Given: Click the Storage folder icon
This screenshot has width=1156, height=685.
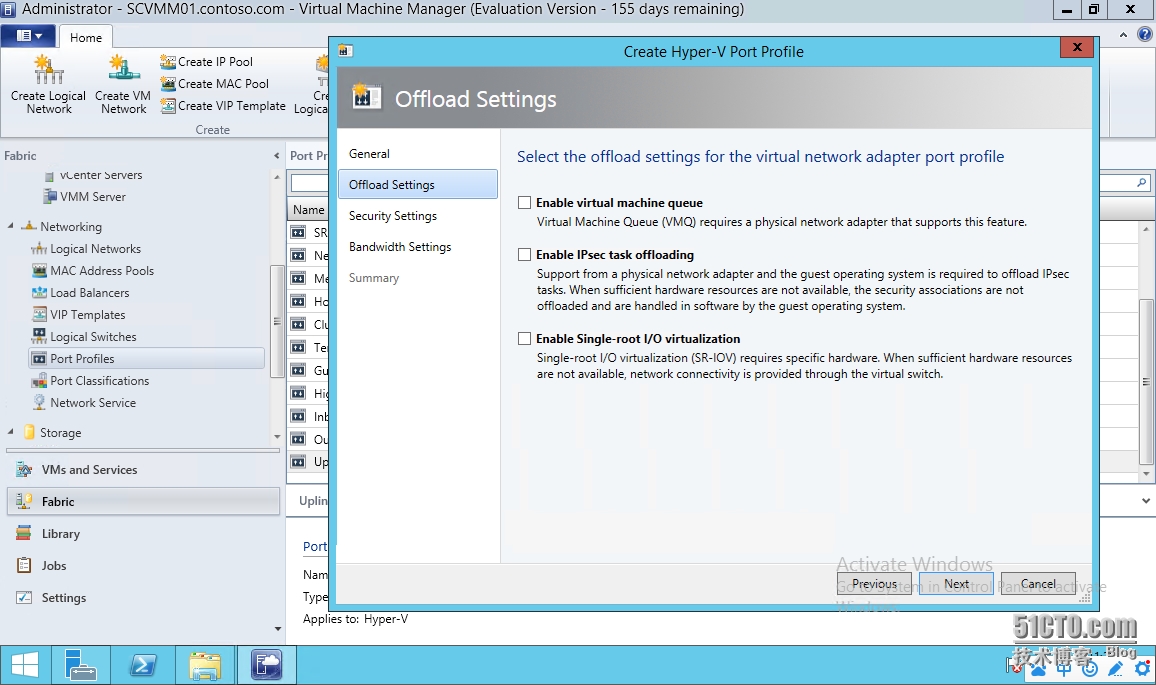Looking at the screenshot, I should [x=29, y=432].
